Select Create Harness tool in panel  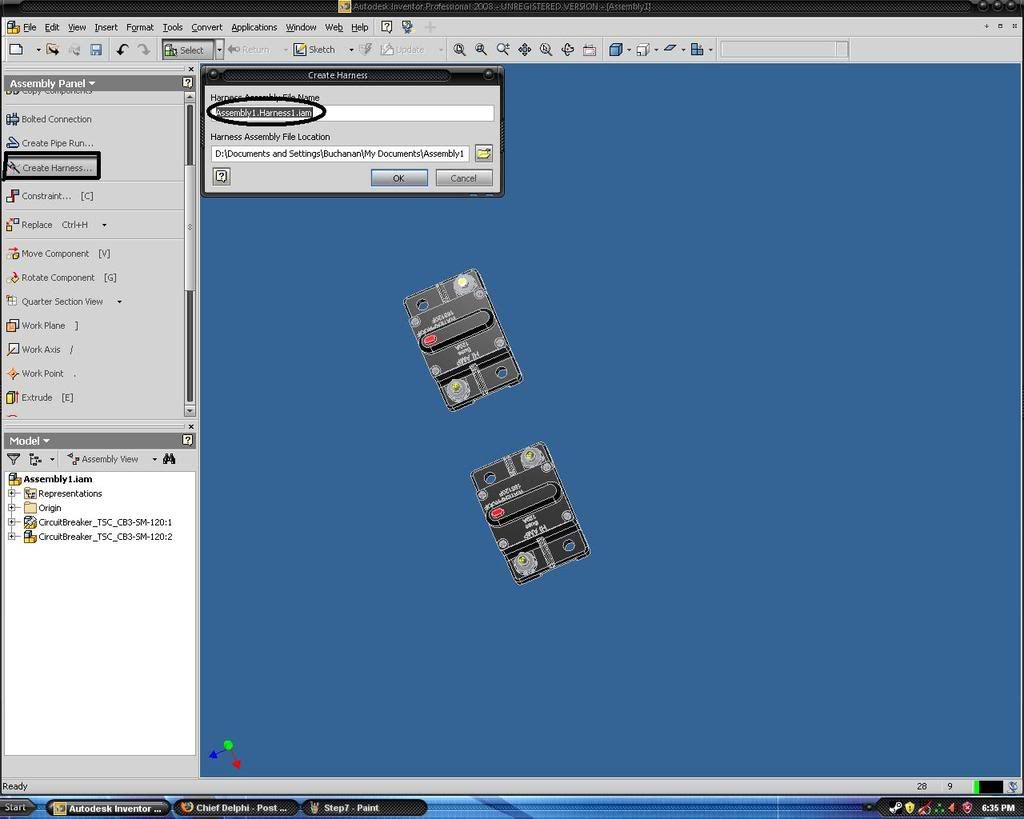tap(51, 168)
